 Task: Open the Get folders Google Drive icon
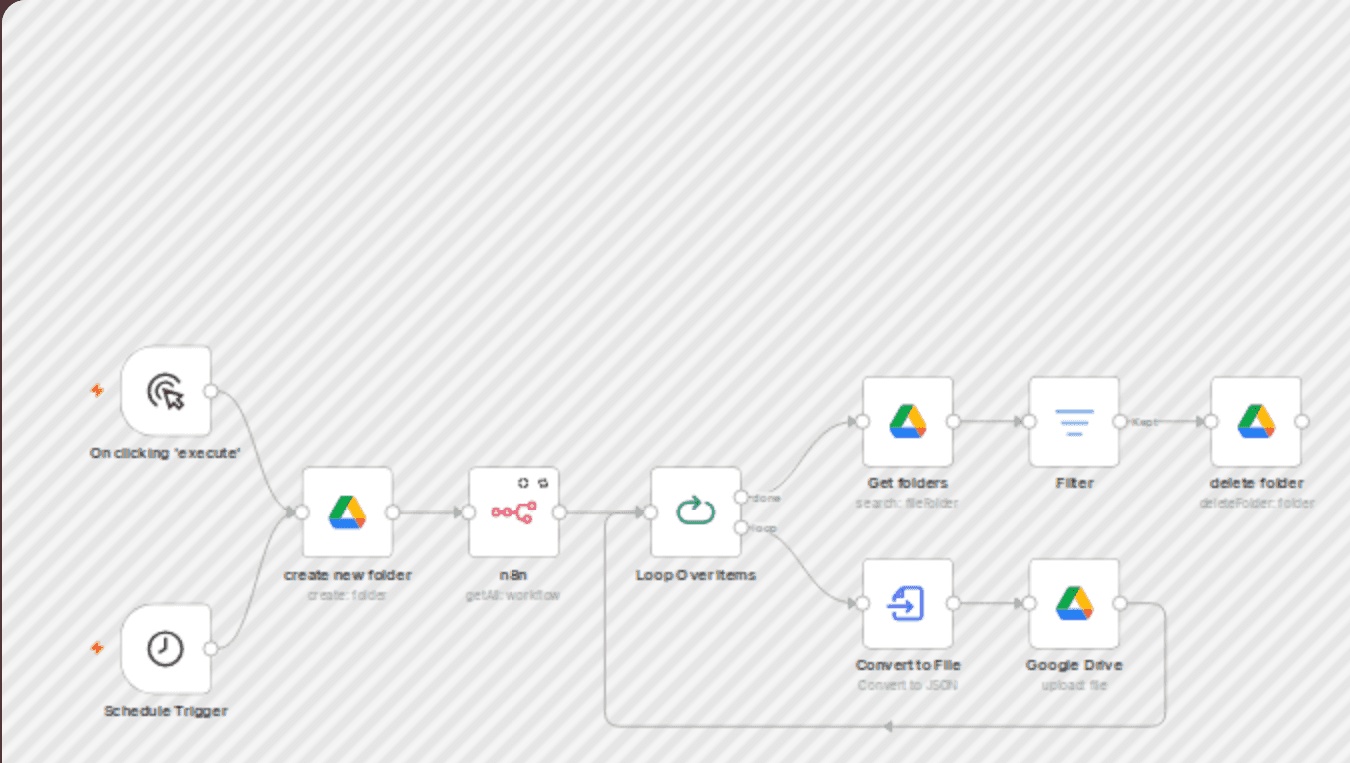pyautogui.click(x=908, y=421)
